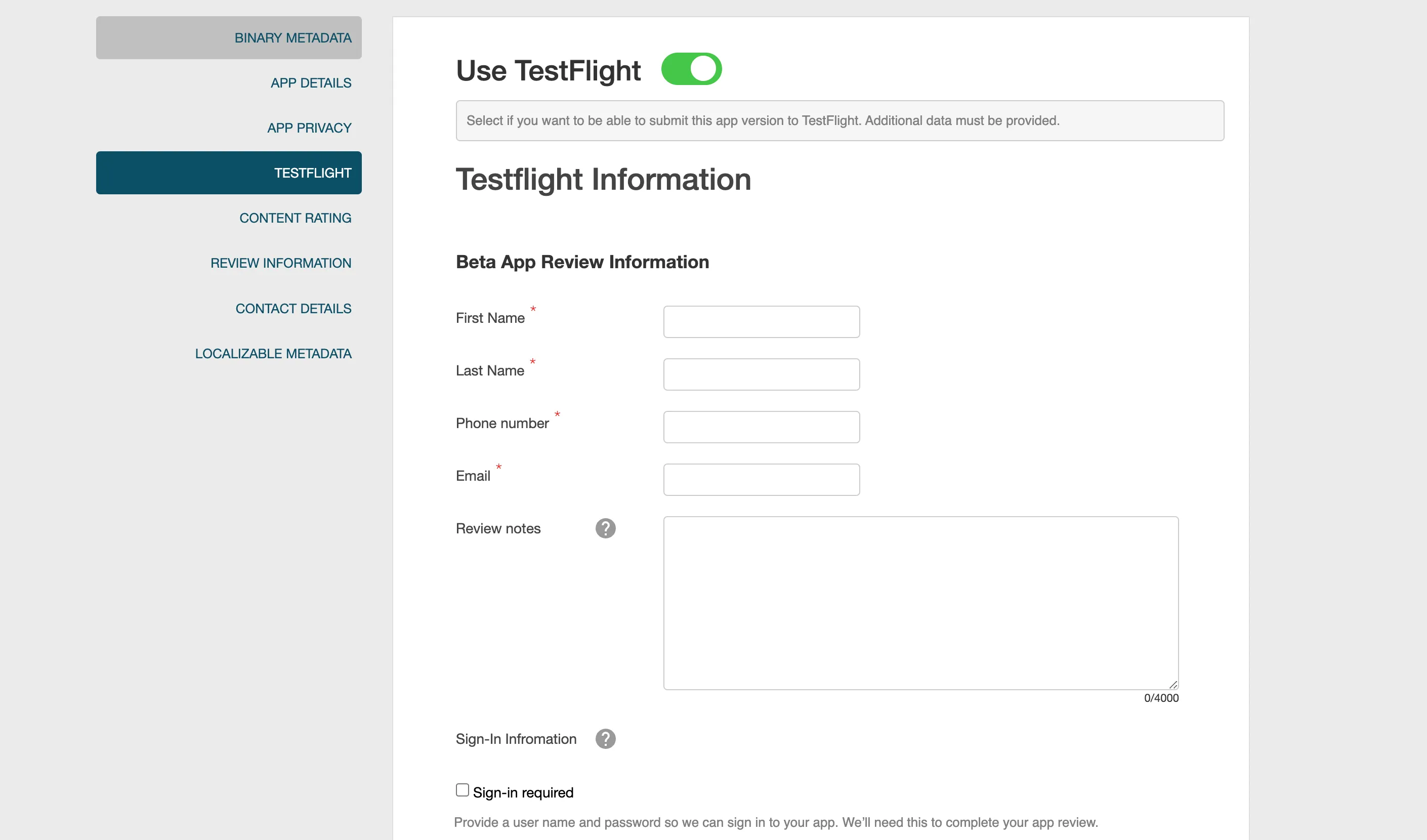
Task: Switch to Contact Details section
Action: pyautogui.click(x=293, y=309)
